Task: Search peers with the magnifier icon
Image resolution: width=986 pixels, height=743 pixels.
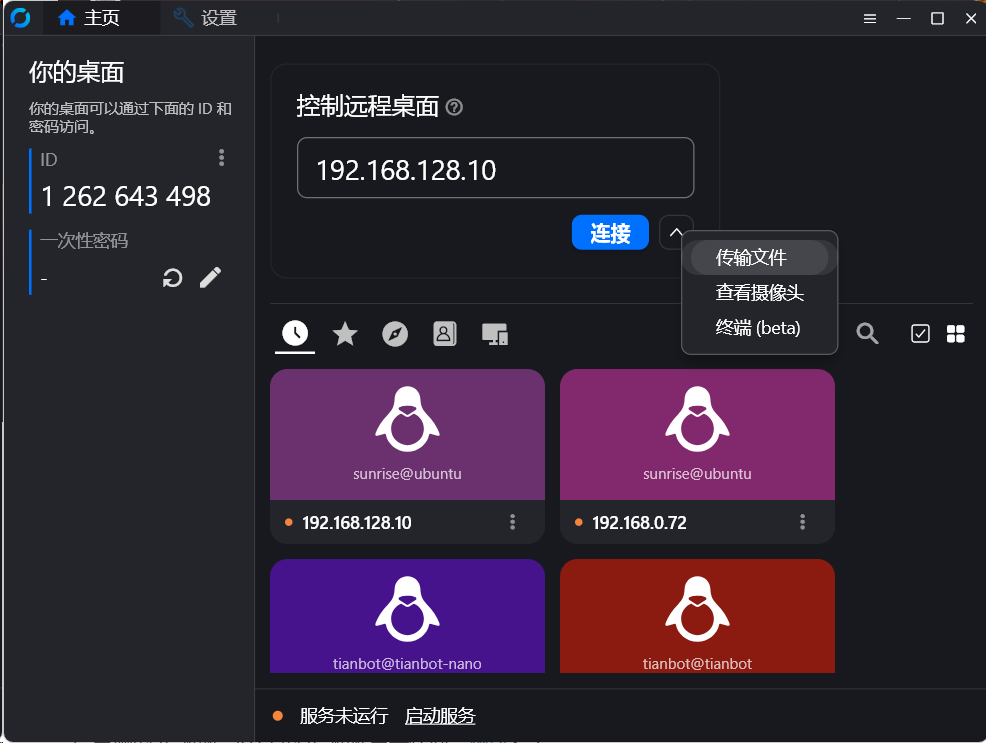Action: click(x=867, y=334)
